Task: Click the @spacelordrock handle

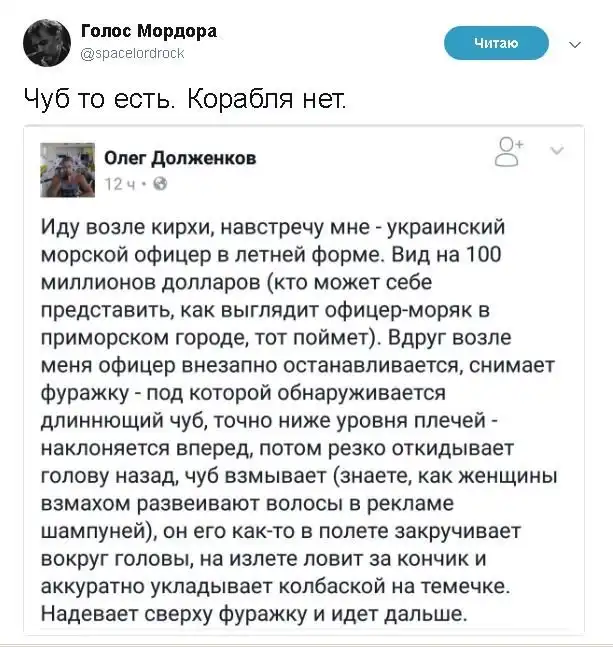Action: coord(131,54)
